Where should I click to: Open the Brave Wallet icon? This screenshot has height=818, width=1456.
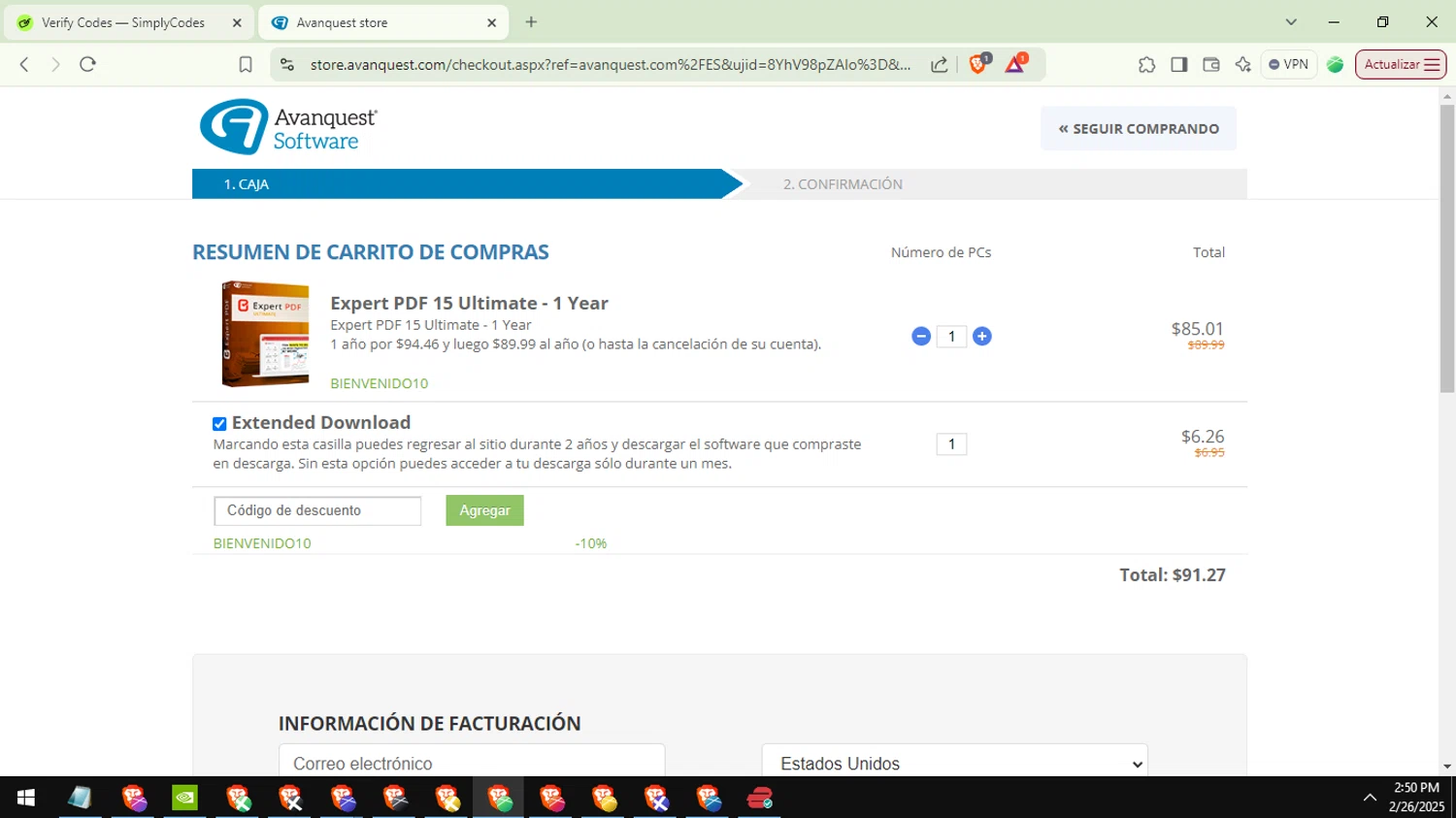tap(1210, 64)
